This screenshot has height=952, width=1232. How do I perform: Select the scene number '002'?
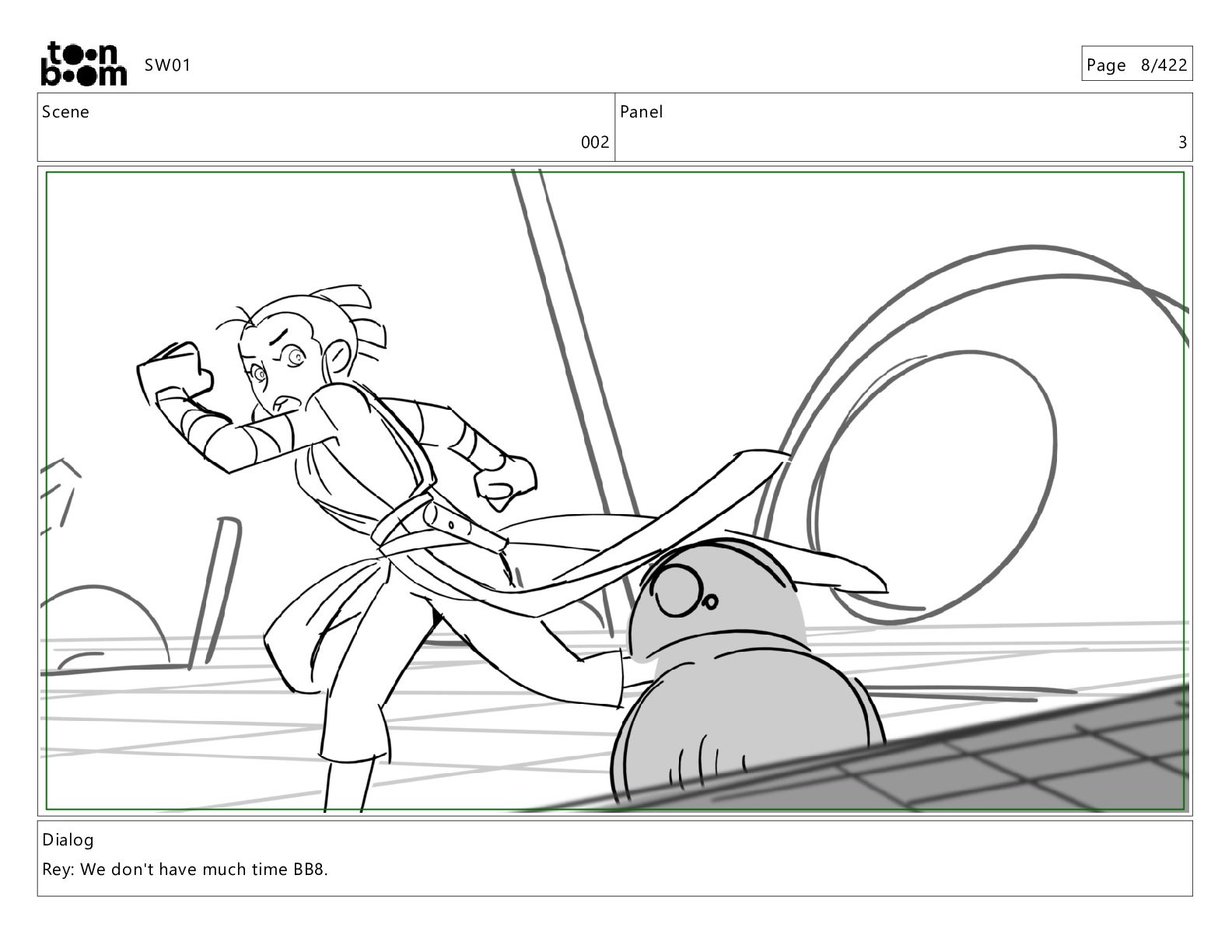click(595, 142)
